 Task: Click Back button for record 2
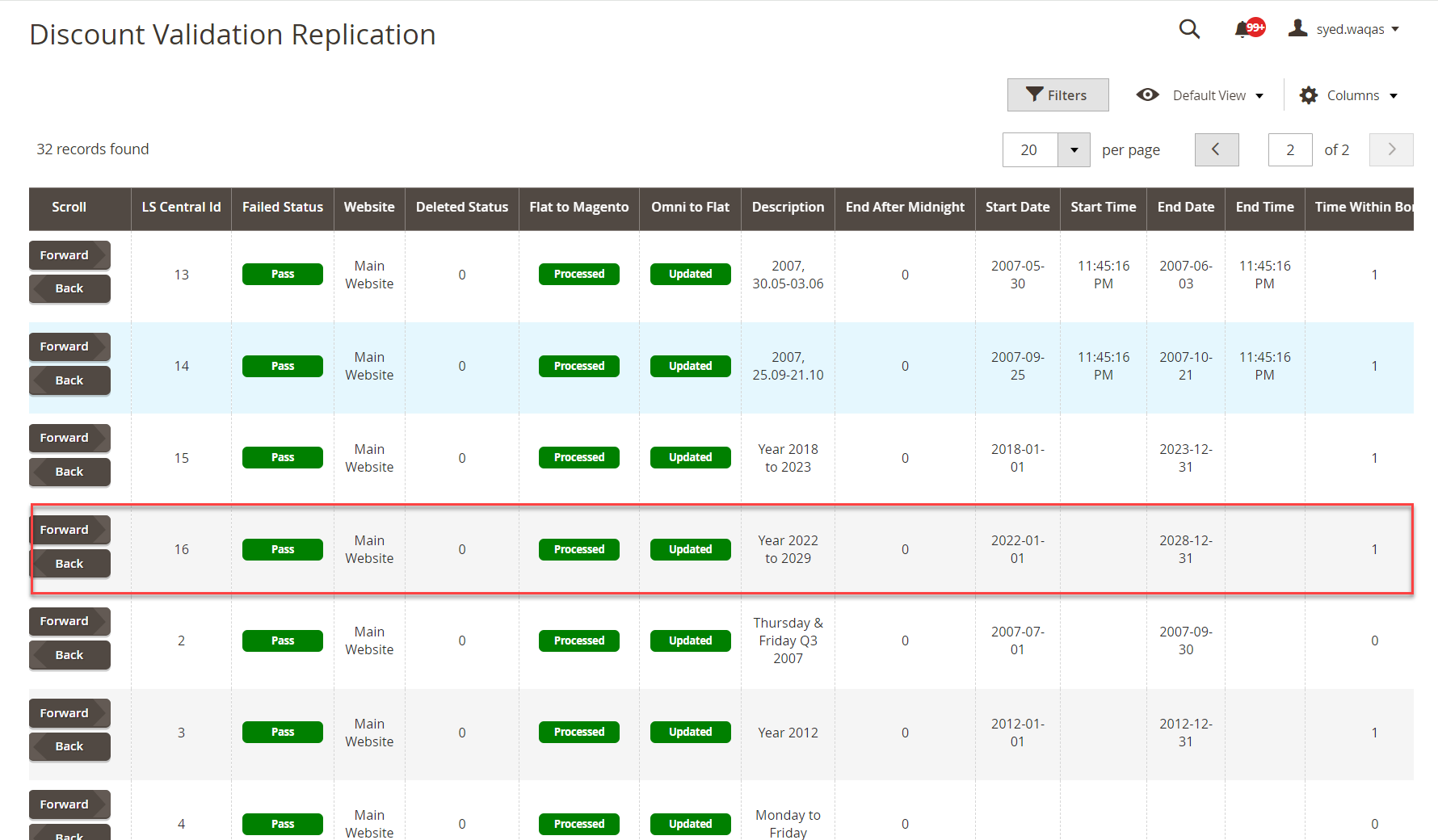pos(69,655)
